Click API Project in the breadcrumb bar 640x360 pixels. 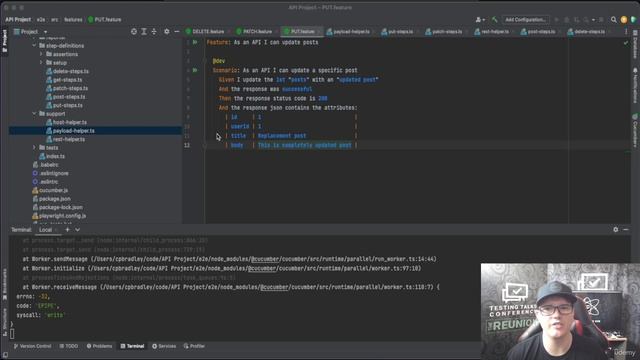coord(18,20)
